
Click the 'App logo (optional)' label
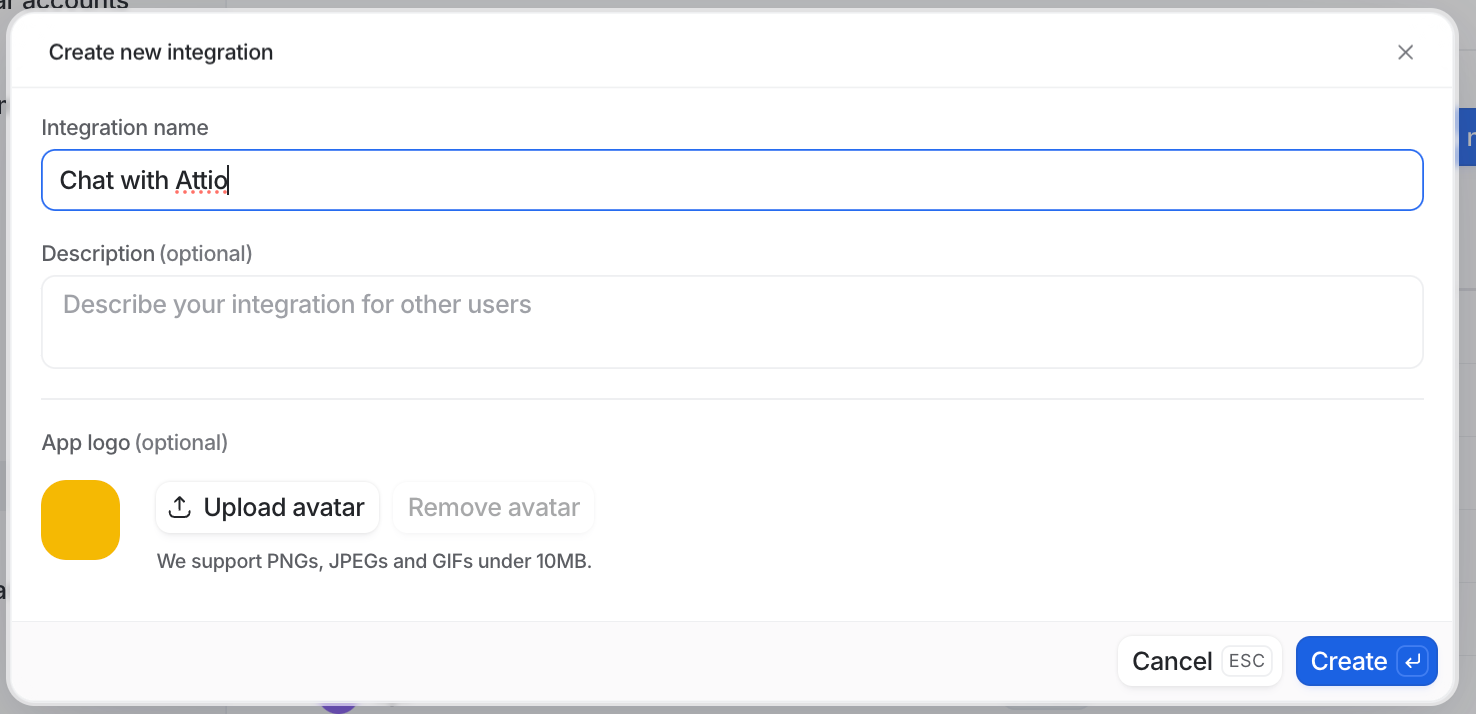[134, 442]
